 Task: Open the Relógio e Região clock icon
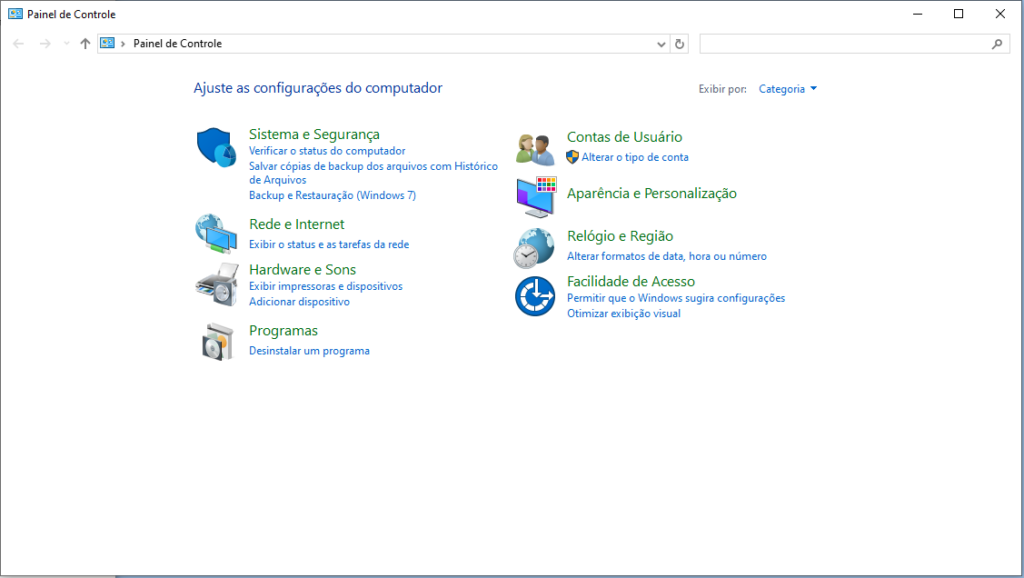[534, 248]
